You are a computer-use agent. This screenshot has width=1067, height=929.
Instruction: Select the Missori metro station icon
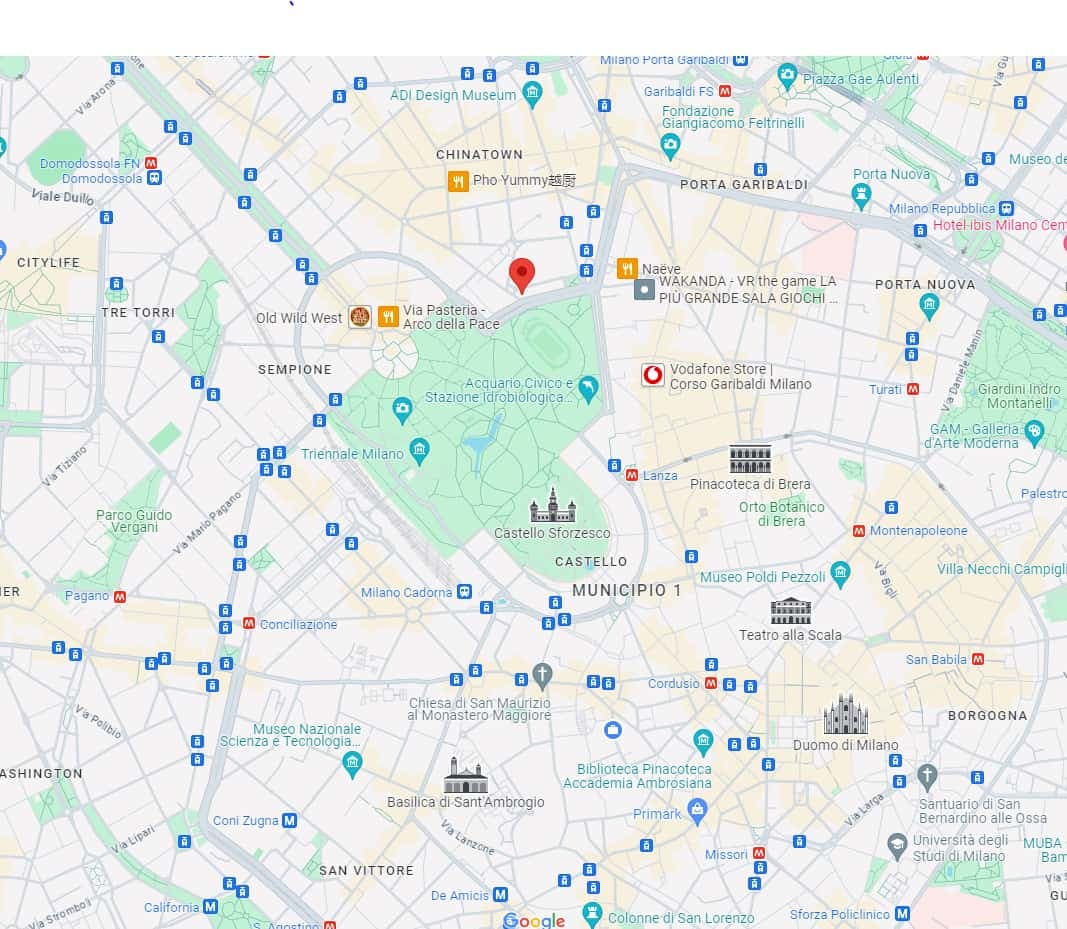tap(759, 853)
